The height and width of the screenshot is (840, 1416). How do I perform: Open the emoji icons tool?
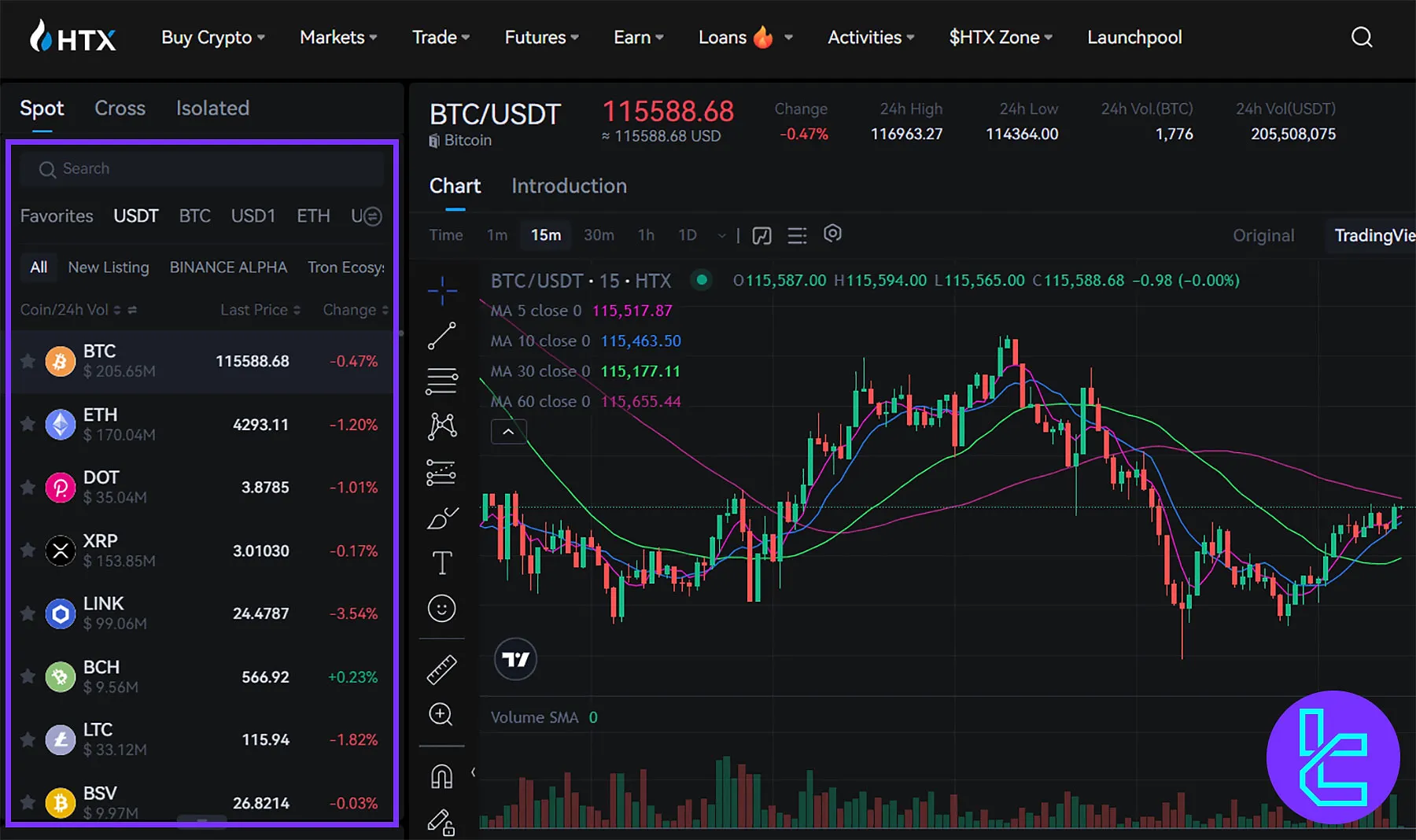coord(442,608)
